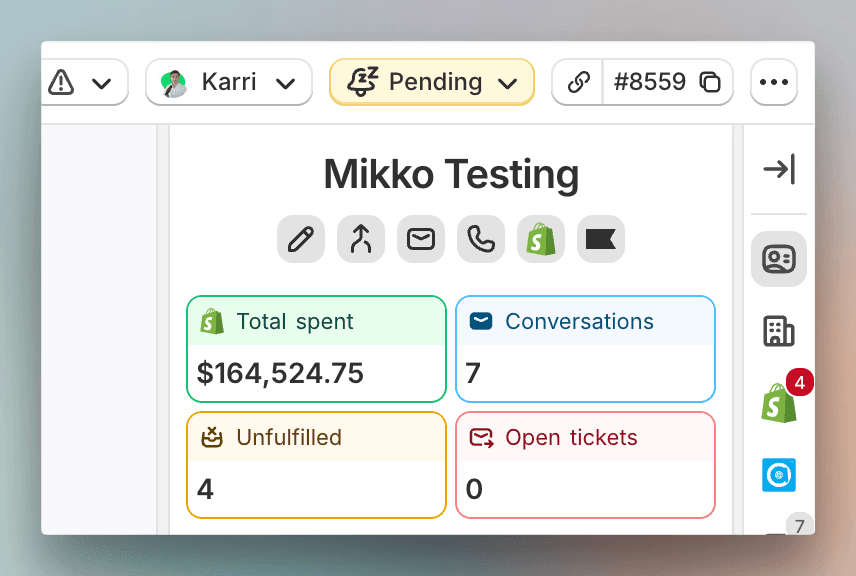The width and height of the screenshot is (856, 576).
Task: Open Shopify icon below Mikko Testing
Action: (x=541, y=239)
